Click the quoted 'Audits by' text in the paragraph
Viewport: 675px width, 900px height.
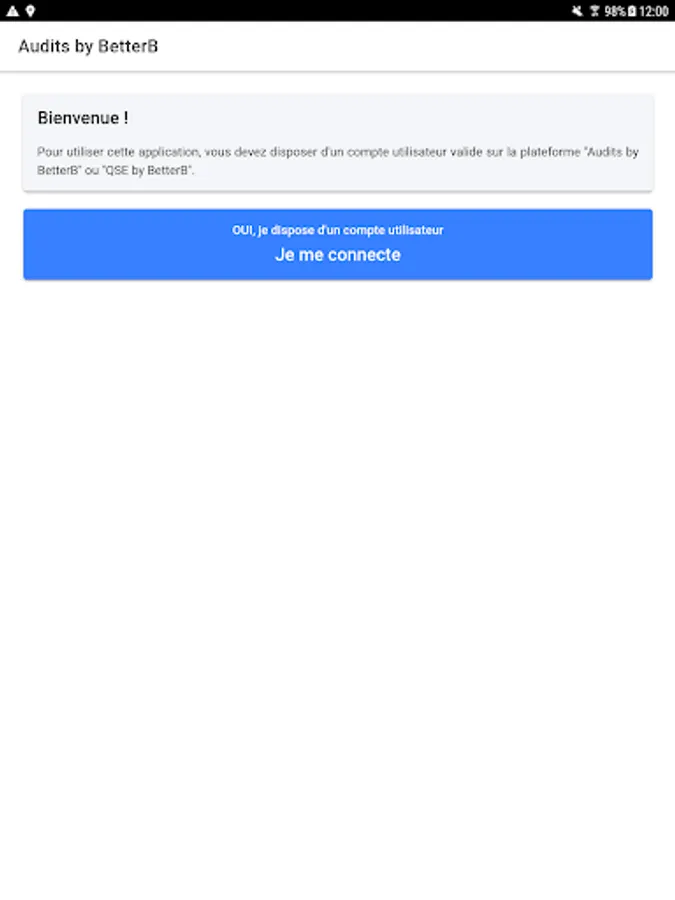(x=611, y=152)
